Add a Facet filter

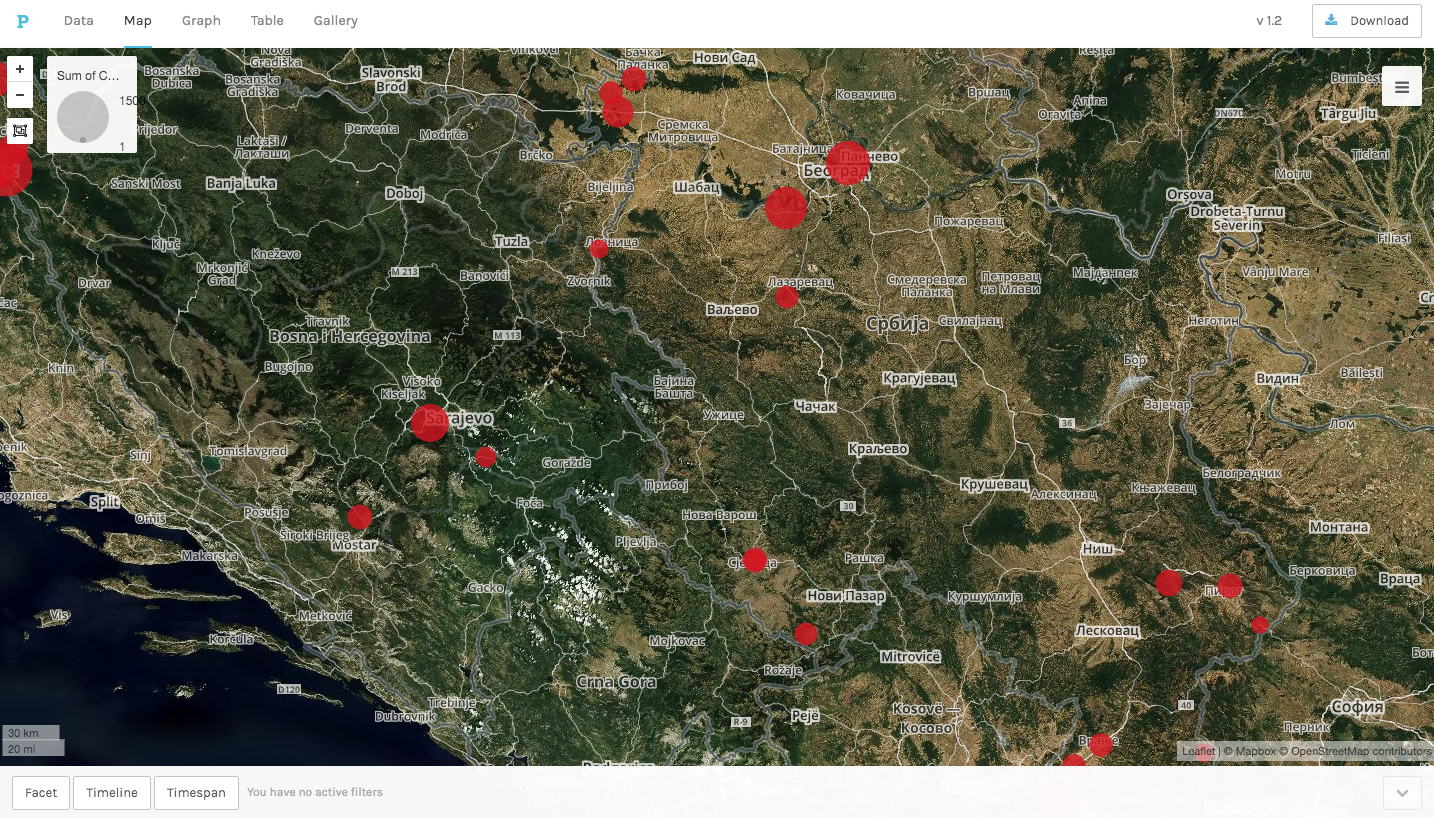(41, 793)
